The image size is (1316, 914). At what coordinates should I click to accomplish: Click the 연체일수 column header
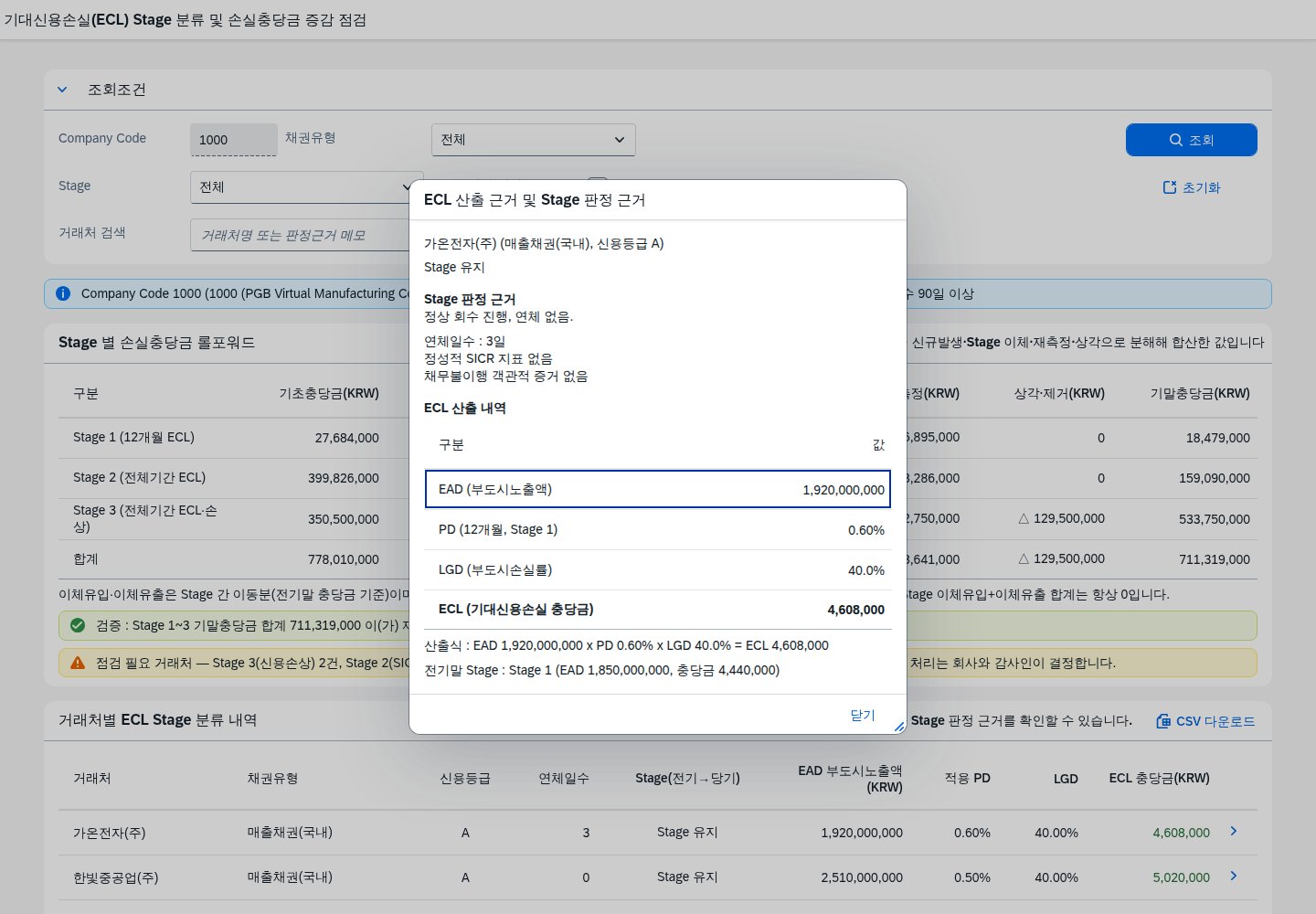564,778
